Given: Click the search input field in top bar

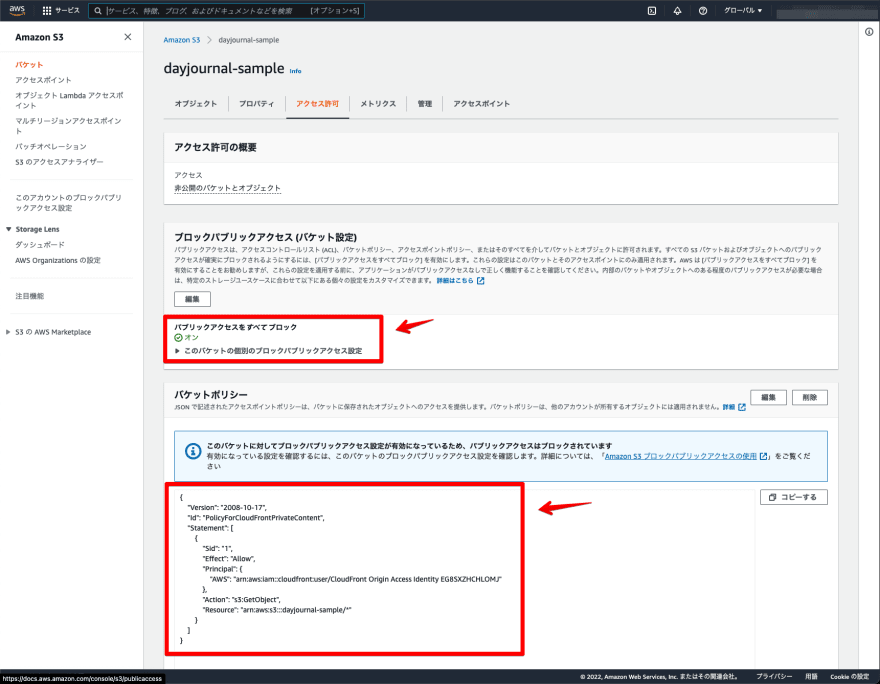Looking at the screenshot, I should pyautogui.click(x=227, y=11).
